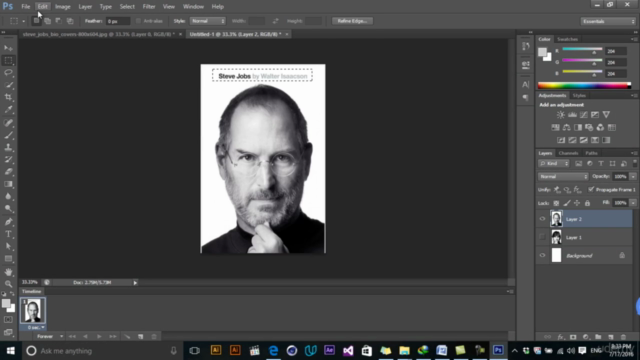
Task: Toggle Lock all padlock
Action: (587, 203)
